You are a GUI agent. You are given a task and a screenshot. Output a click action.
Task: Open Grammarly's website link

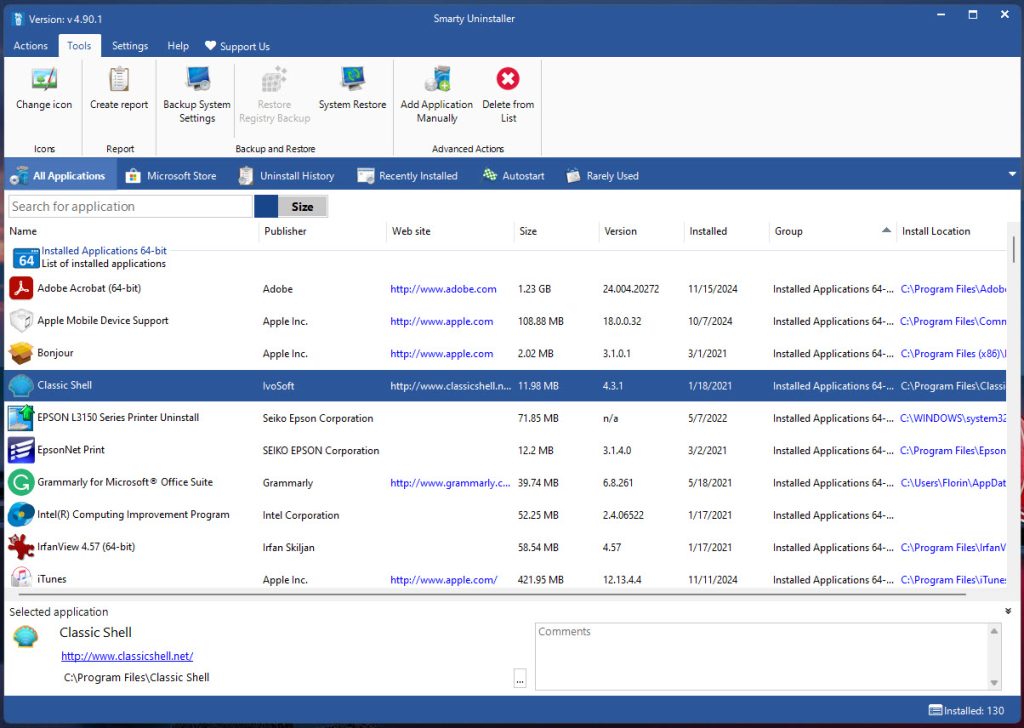pyautogui.click(x=450, y=483)
